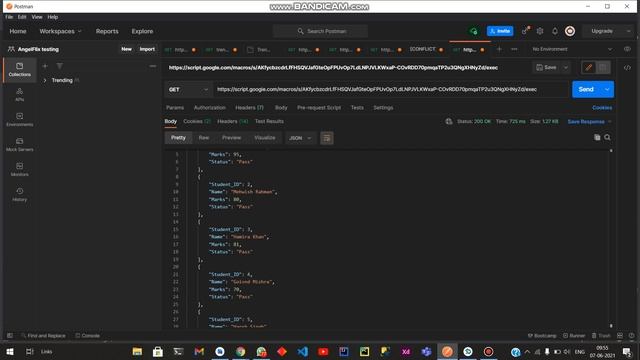Open the tab overflow three-dots menu
640x360 pixels.
(514, 49)
